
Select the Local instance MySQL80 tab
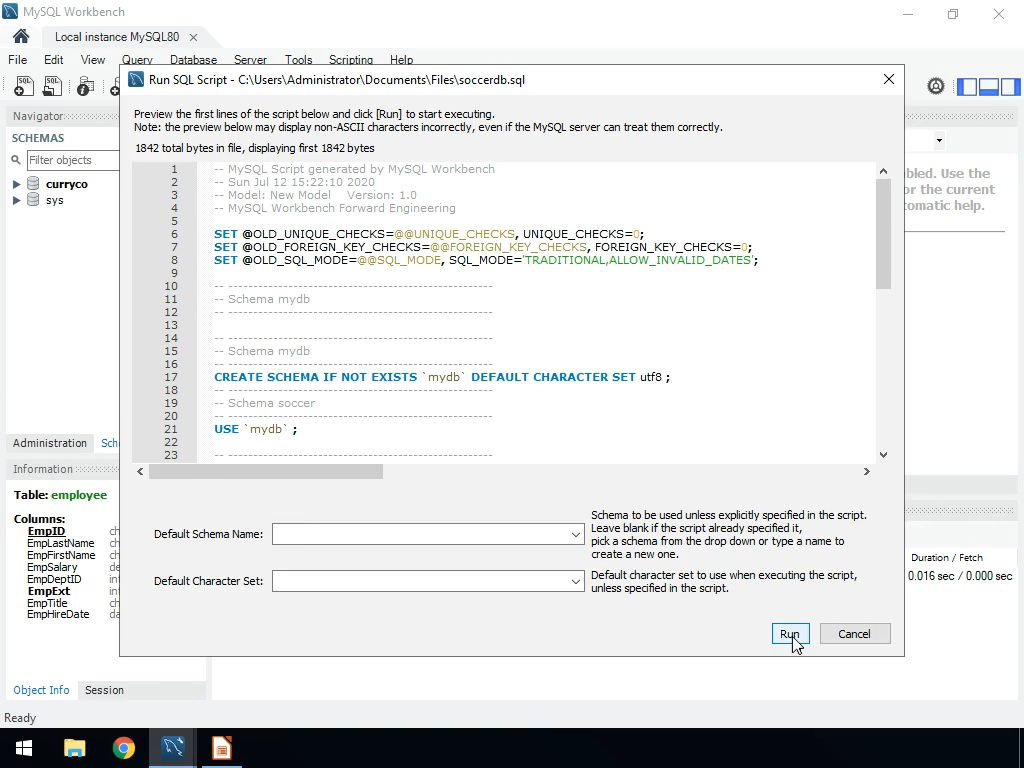click(117, 37)
